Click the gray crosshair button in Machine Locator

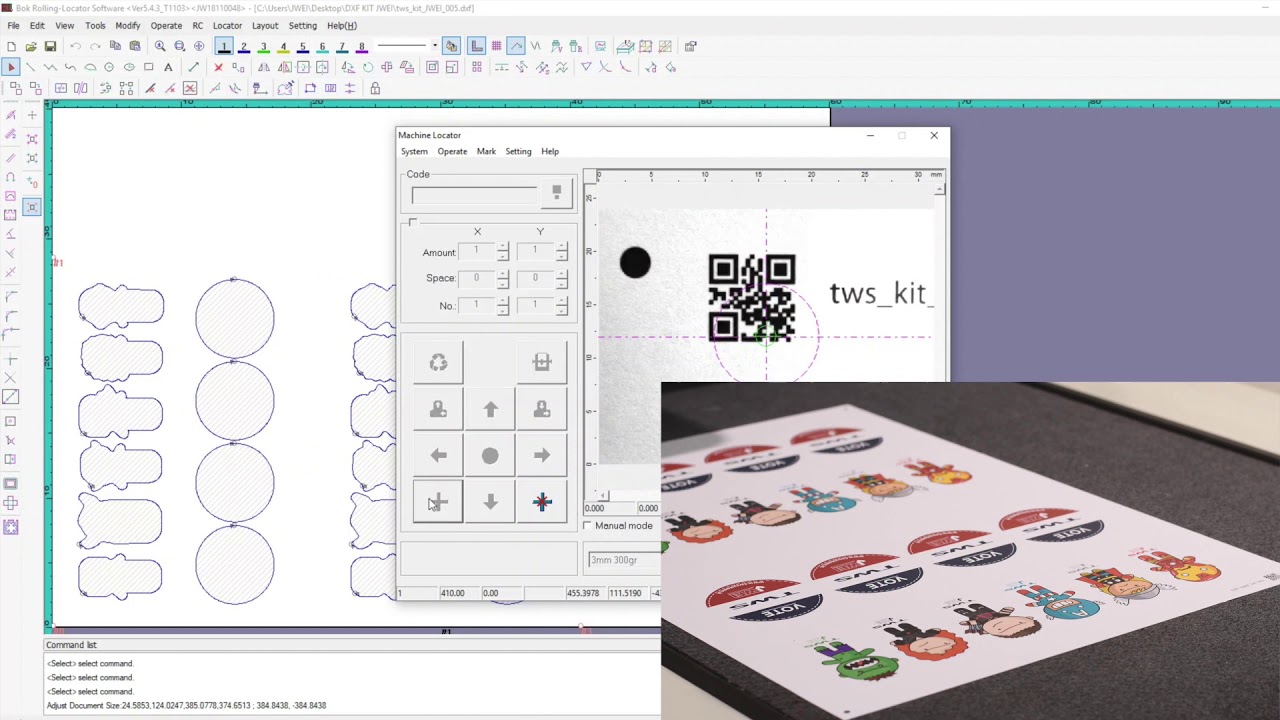point(438,502)
